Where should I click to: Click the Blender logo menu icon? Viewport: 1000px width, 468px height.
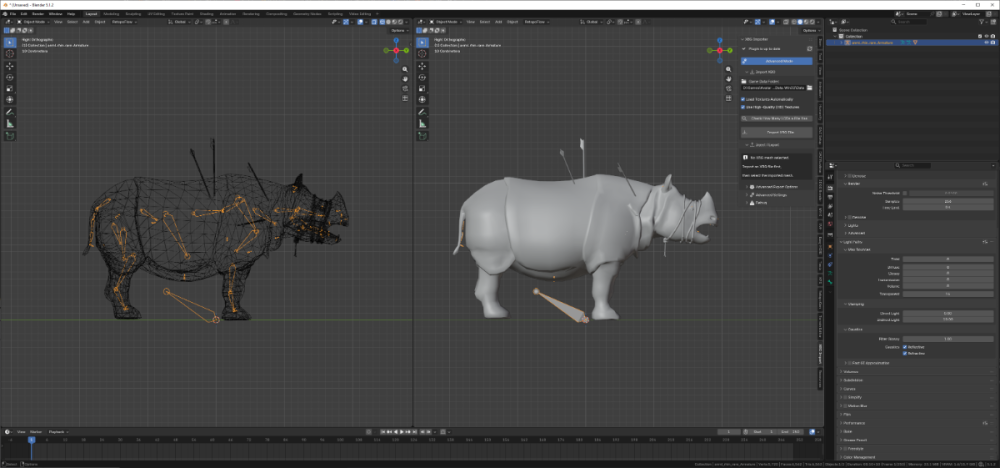click(4, 13)
